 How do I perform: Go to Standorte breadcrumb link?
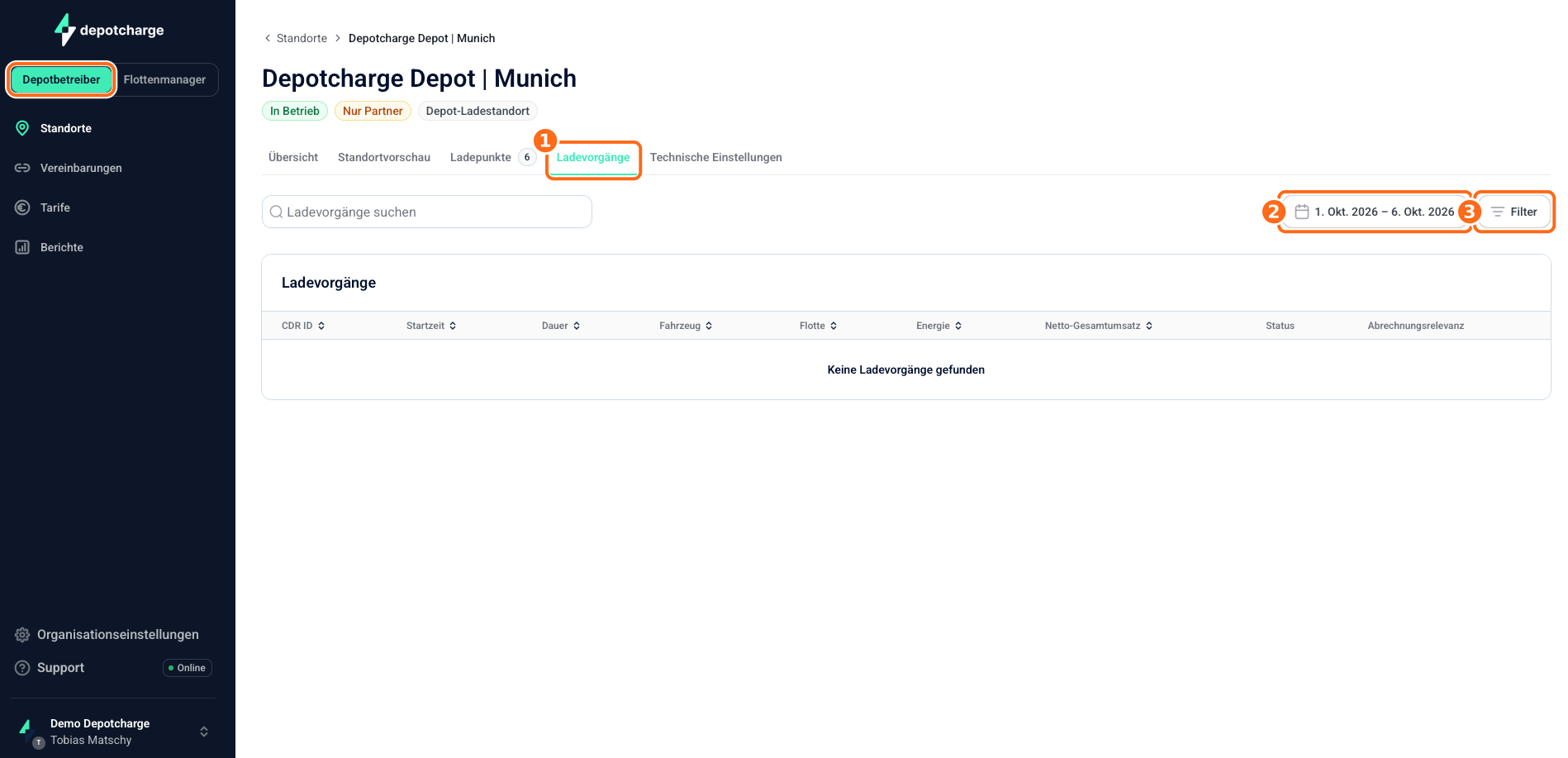[x=302, y=38]
